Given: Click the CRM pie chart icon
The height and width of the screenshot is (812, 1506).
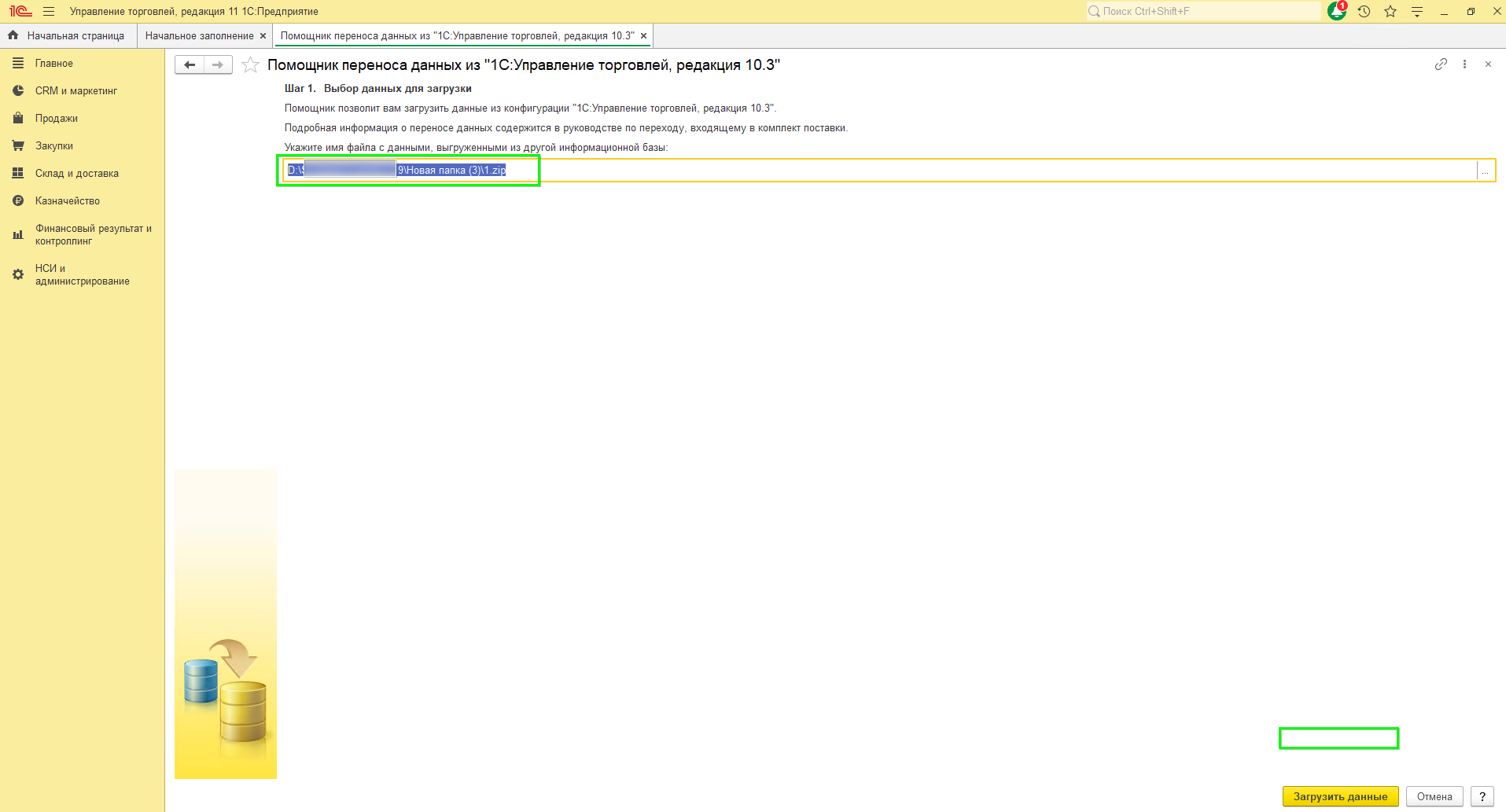Looking at the screenshot, I should (x=18, y=90).
